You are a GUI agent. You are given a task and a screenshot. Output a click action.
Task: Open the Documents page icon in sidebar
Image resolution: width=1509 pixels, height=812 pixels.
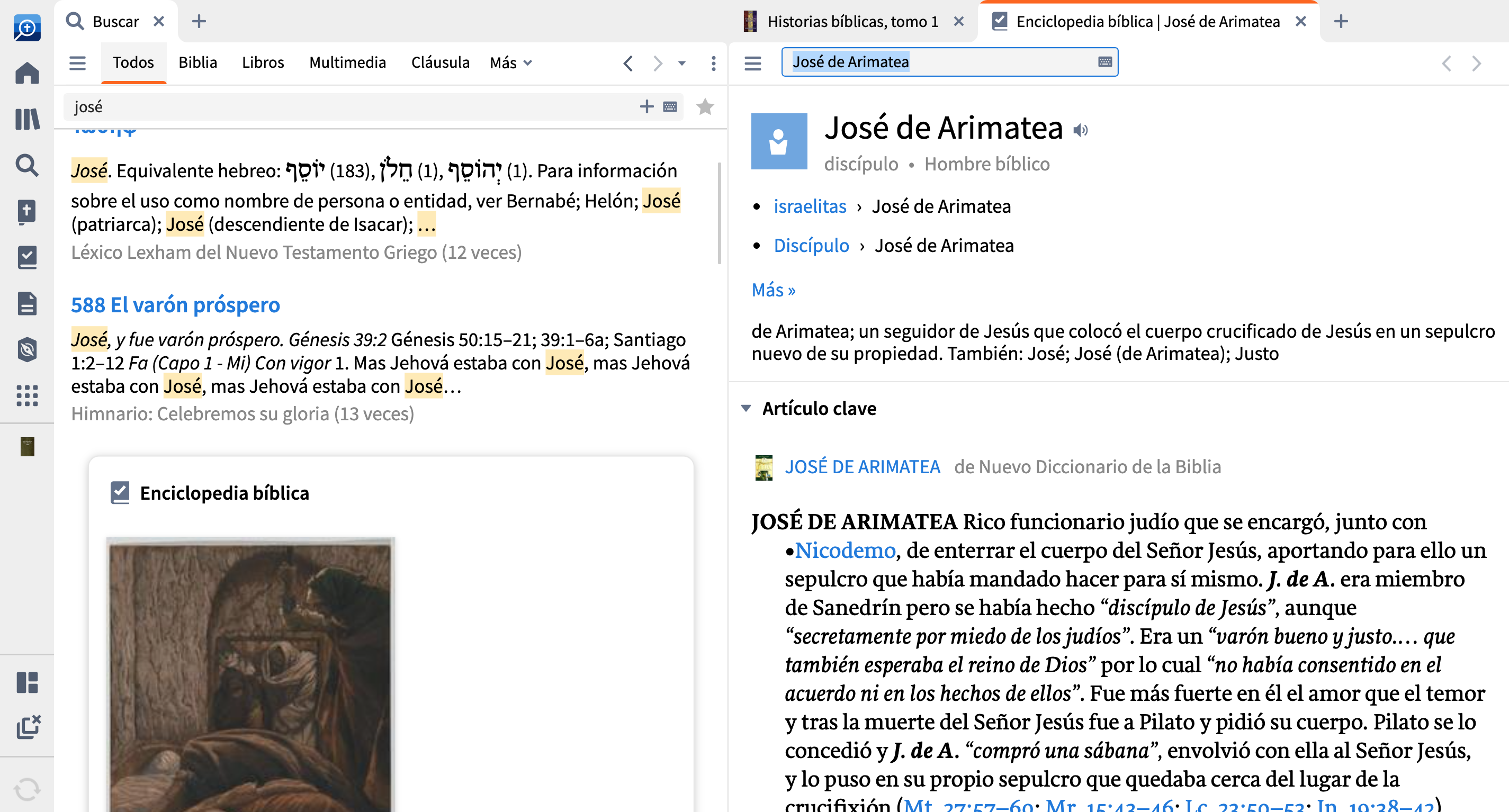(x=27, y=303)
